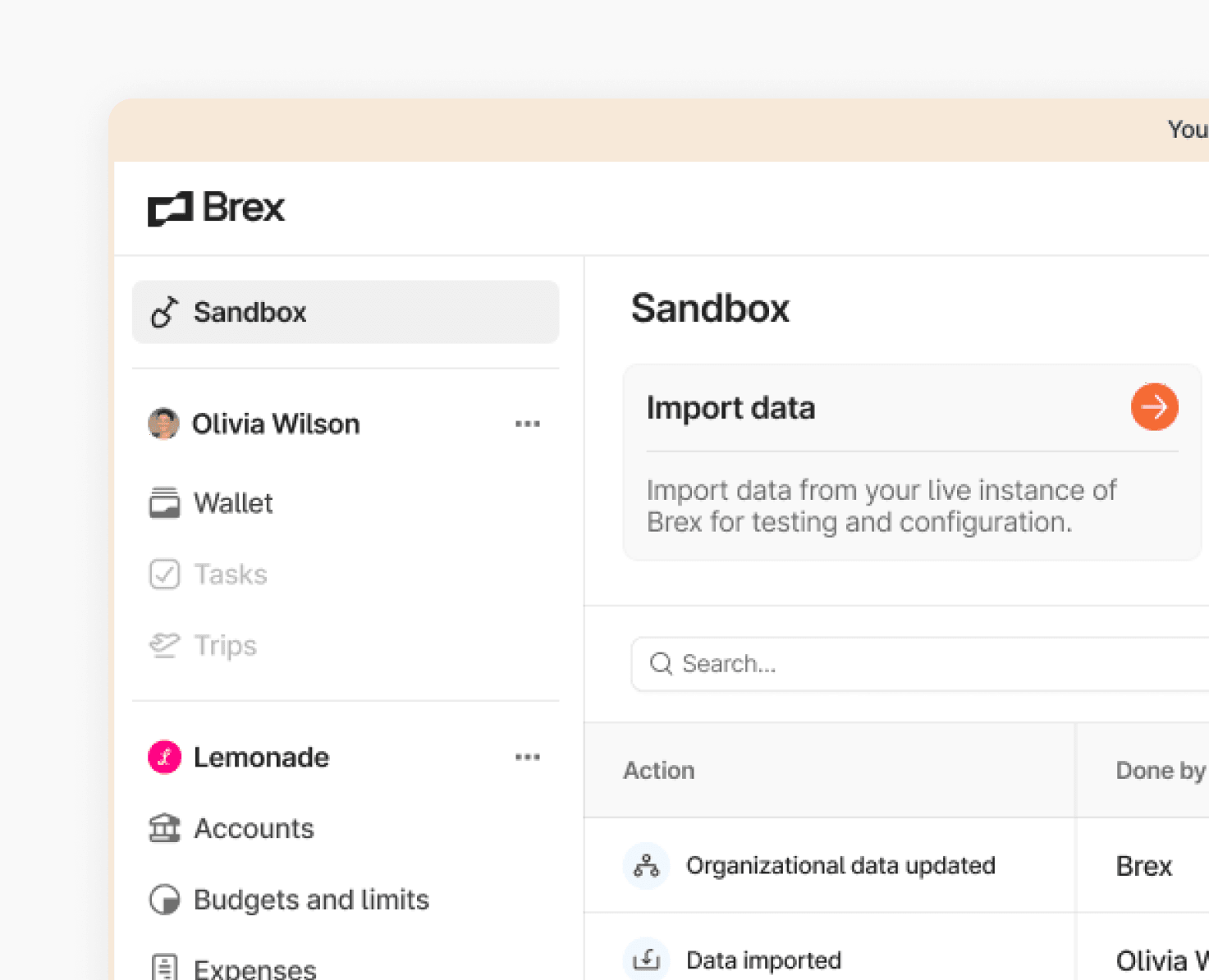Image resolution: width=1209 pixels, height=980 pixels.
Task: Select the Sandbox shovel icon
Action: 164,312
